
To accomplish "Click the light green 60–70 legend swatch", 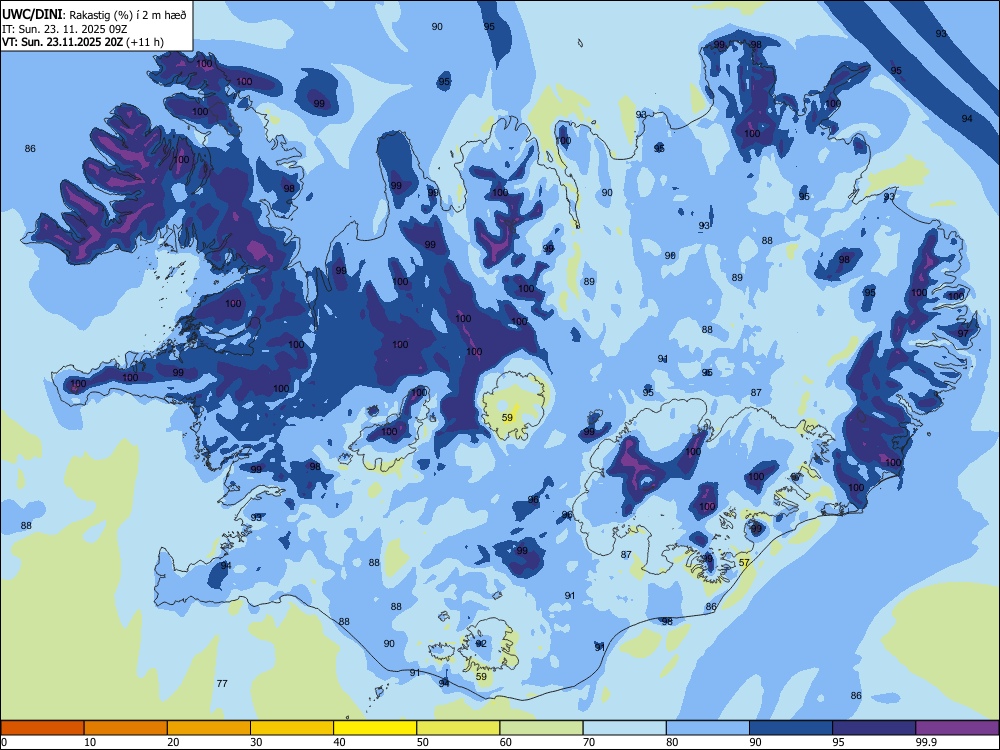I will (541, 728).
